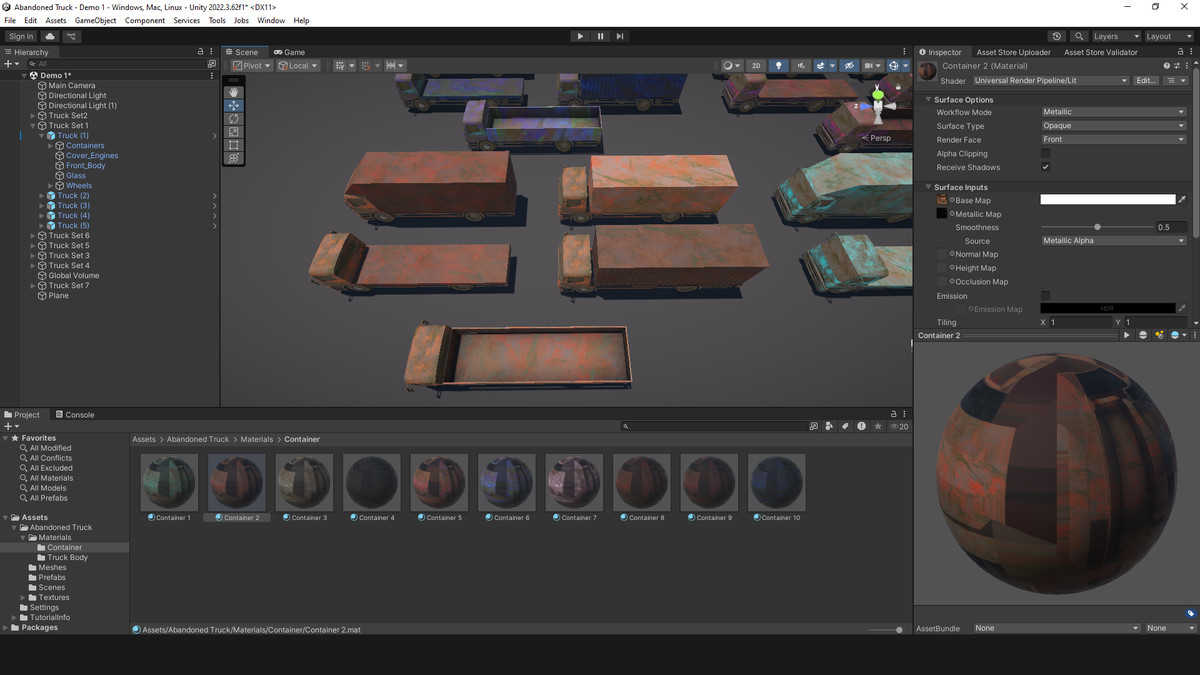Open the Hierarchy create plus button
Viewport: 1200px width, 675px height.
click(11, 64)
